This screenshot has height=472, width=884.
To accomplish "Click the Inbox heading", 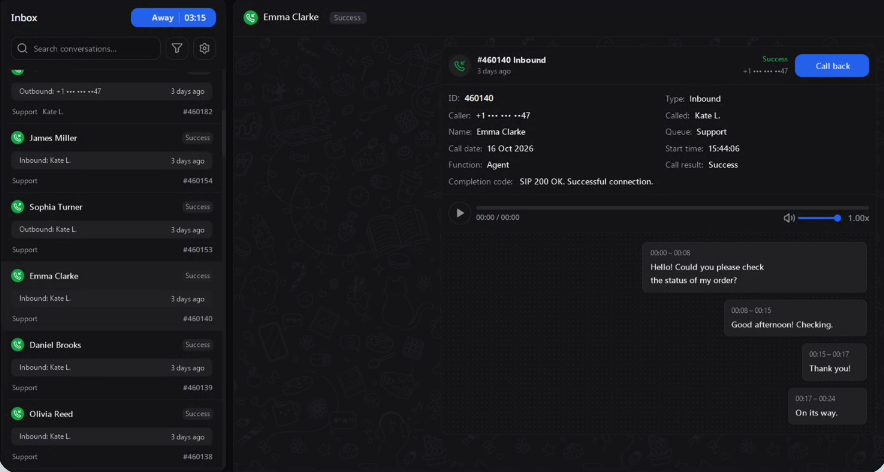I will [x=24, y=17].
